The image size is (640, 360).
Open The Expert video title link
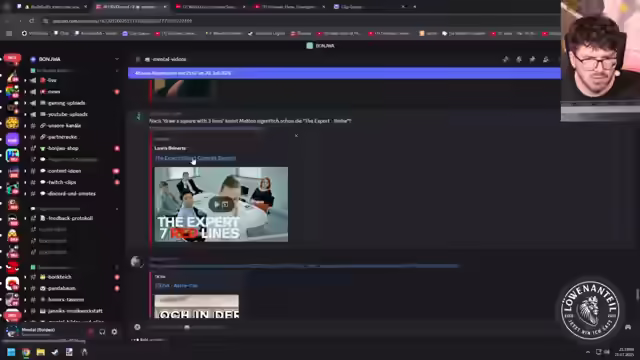196,158
